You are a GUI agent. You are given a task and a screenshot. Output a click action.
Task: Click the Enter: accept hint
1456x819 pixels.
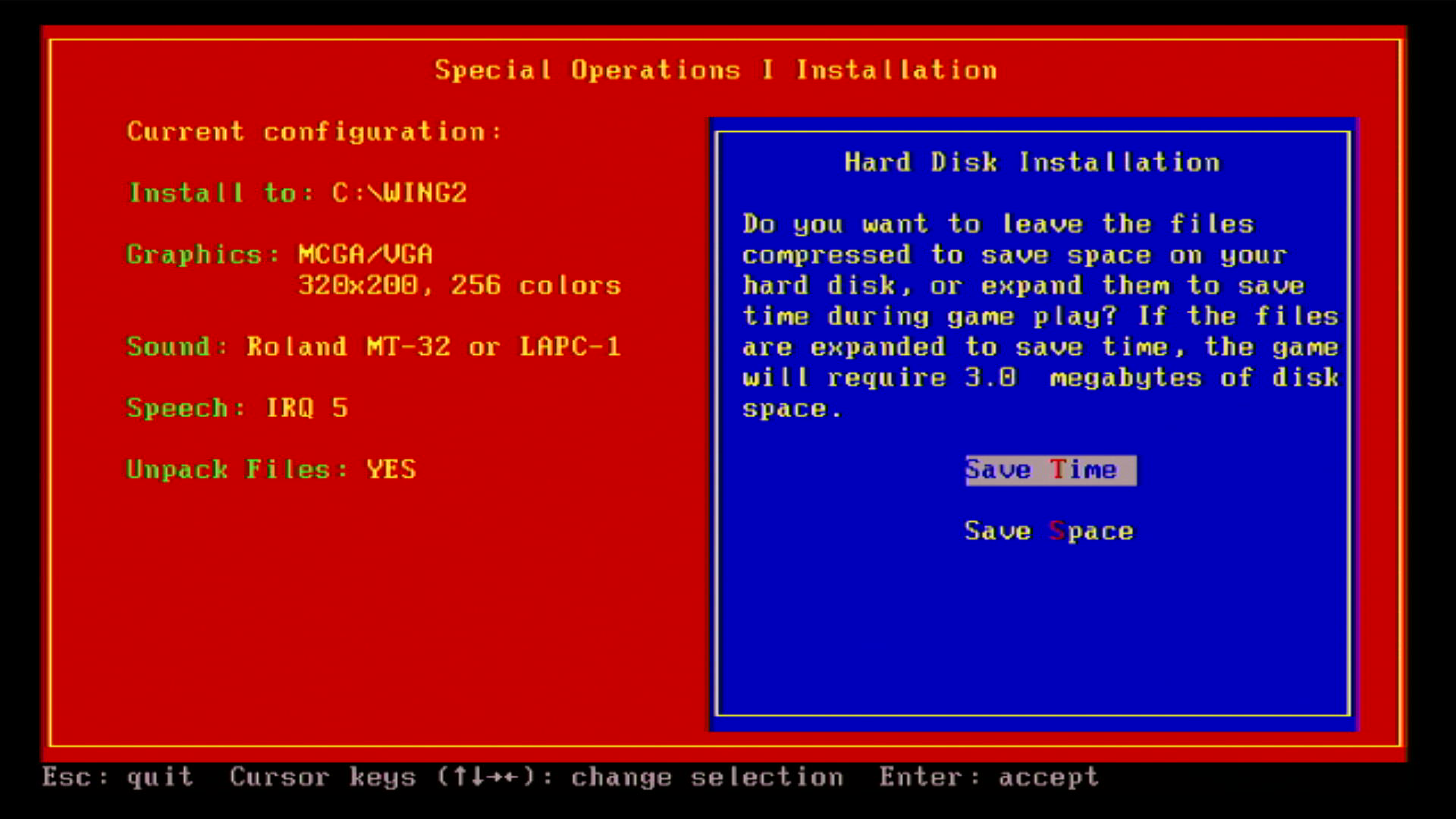point(988,777)
